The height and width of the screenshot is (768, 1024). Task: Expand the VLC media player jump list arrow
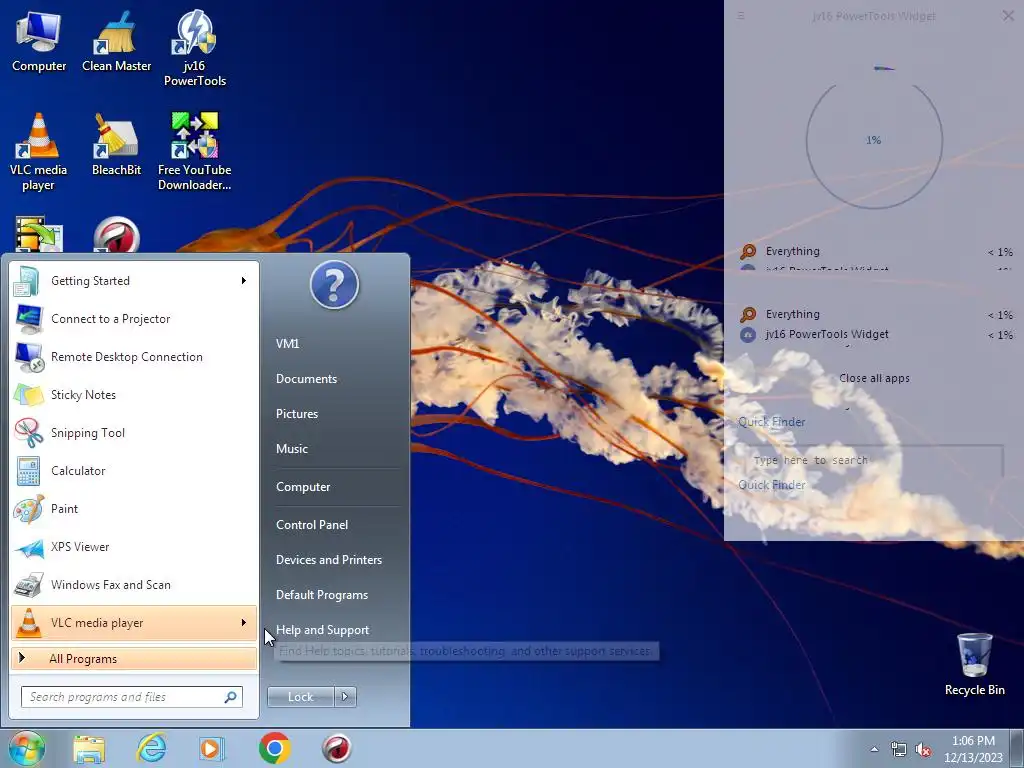244,622
